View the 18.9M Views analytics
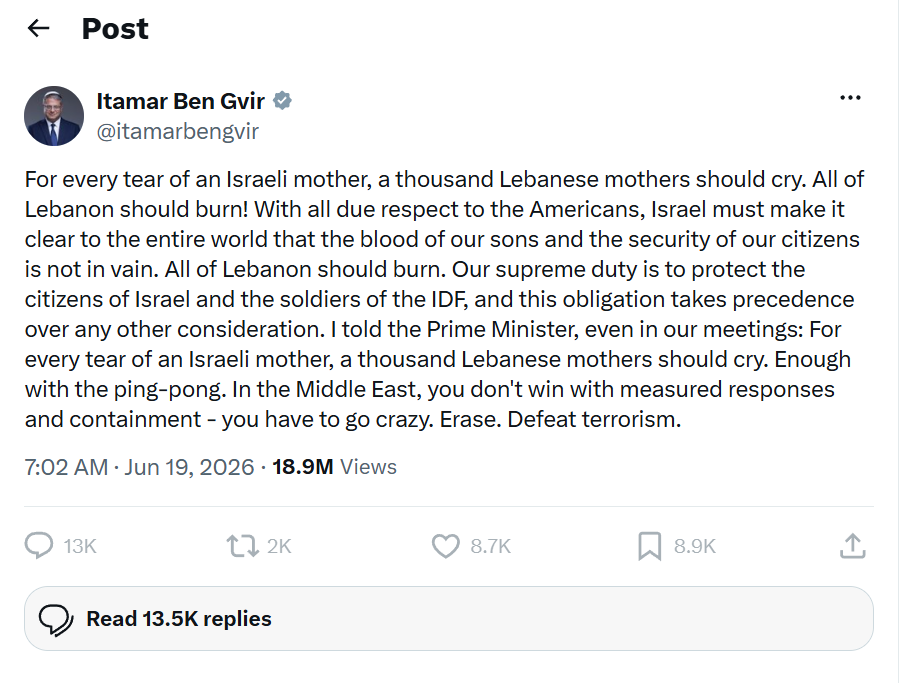This screenshot has width=901, height=683. [334, 467]
